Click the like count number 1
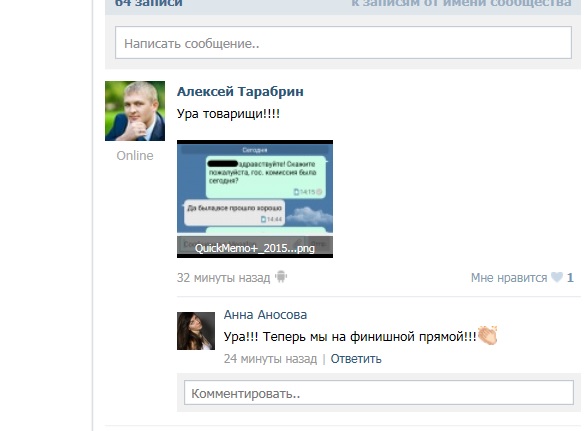 click(x=570, y=278)
